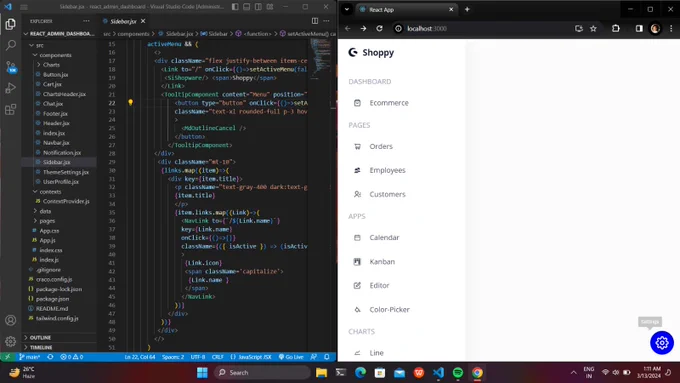Click the localhost:3000 address bar
680x383 pixels.
coord(481,28)
